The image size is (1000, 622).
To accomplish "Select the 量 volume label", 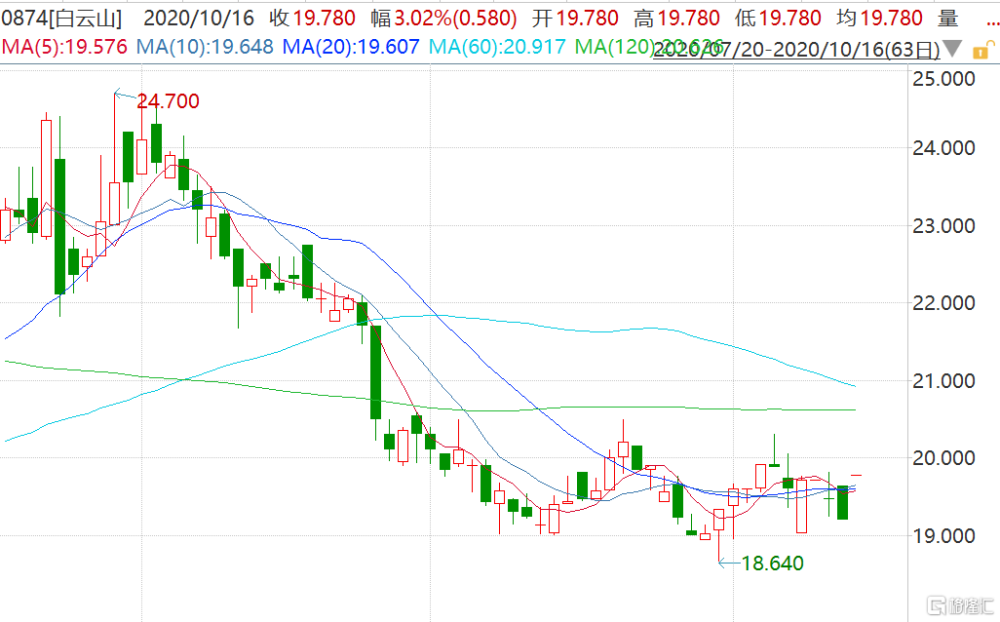I will pyautogui.click(x=948, y=18).
